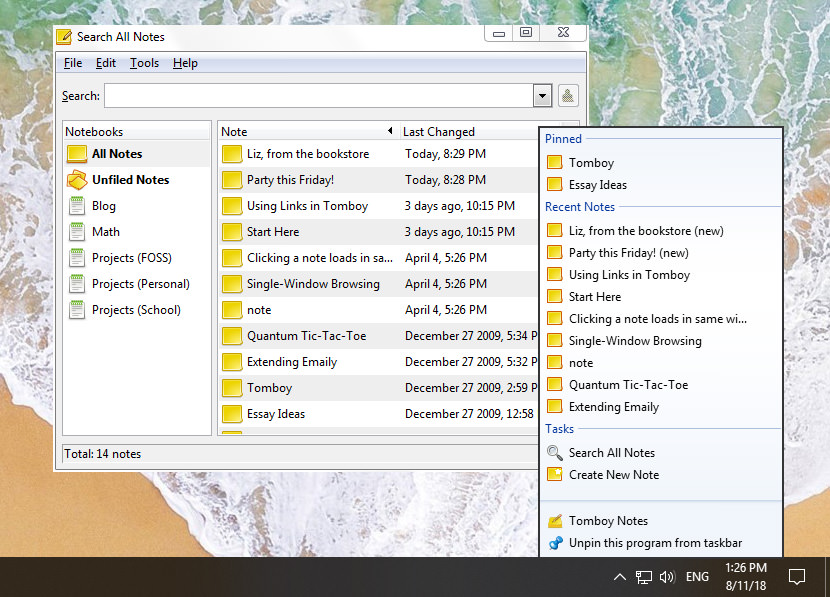
Task: Click the note icon beside "Start Here" in the notes table
Action: pos(232,232)
